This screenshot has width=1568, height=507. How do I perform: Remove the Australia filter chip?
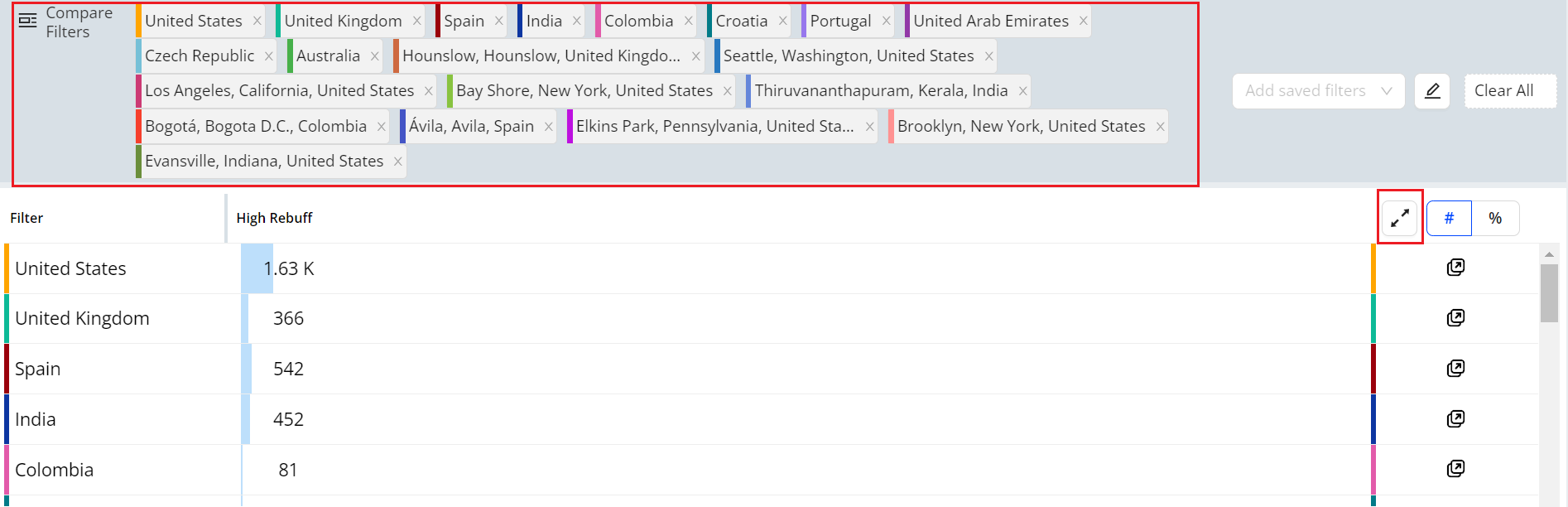point(375,56)
